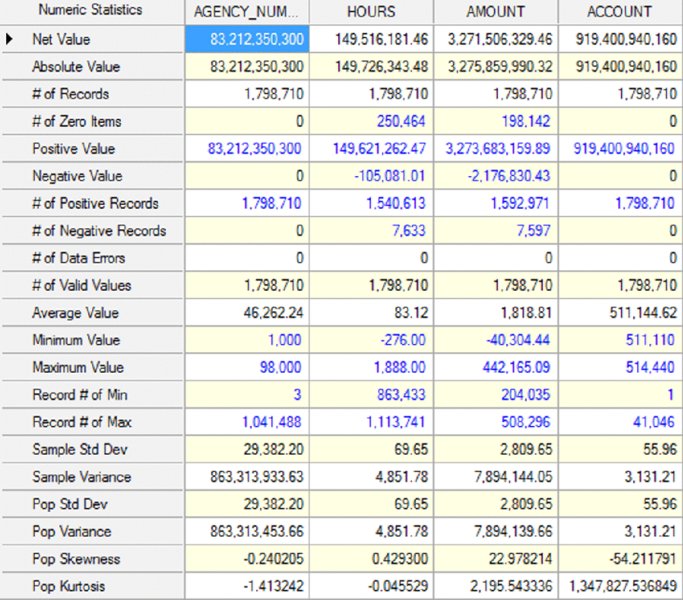Click the Numeric Statistics header
The height and width of the screenshot is (600, 683).
pos(91,10)
